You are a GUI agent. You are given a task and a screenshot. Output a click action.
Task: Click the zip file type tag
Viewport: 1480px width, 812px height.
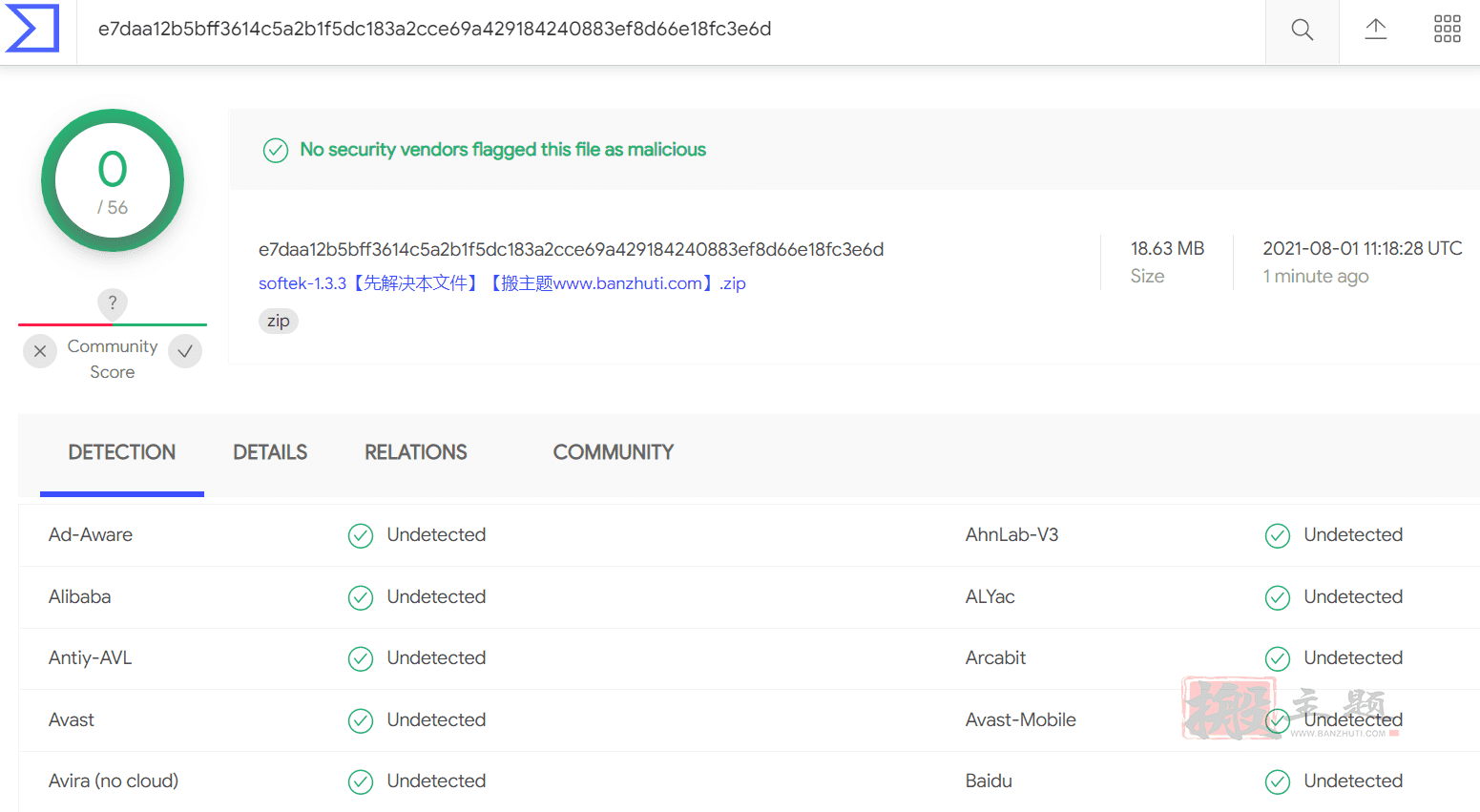(x=279, y=321)
